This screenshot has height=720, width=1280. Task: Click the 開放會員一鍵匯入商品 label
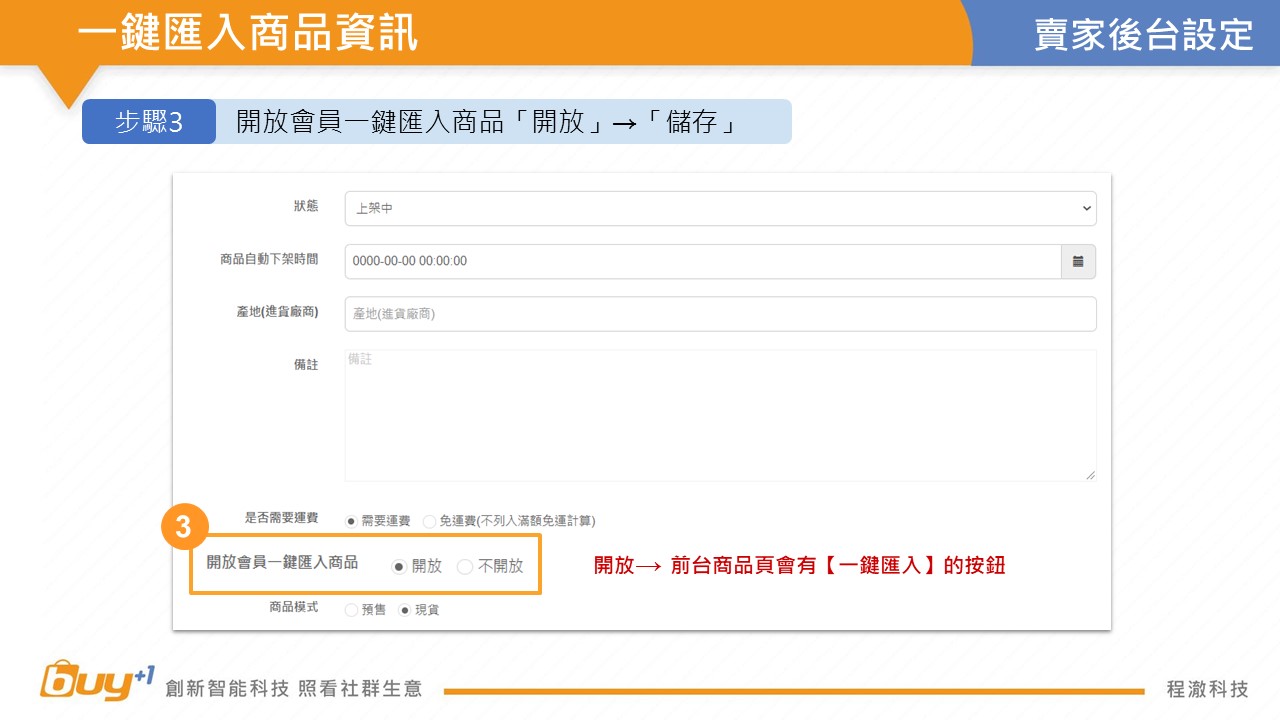[x=282, y=562]
